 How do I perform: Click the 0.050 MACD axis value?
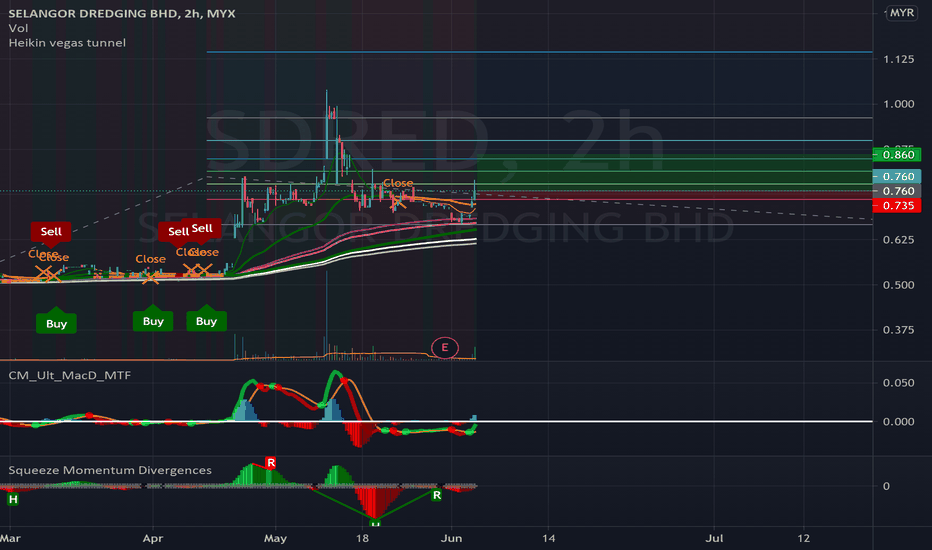click(898, 382)
